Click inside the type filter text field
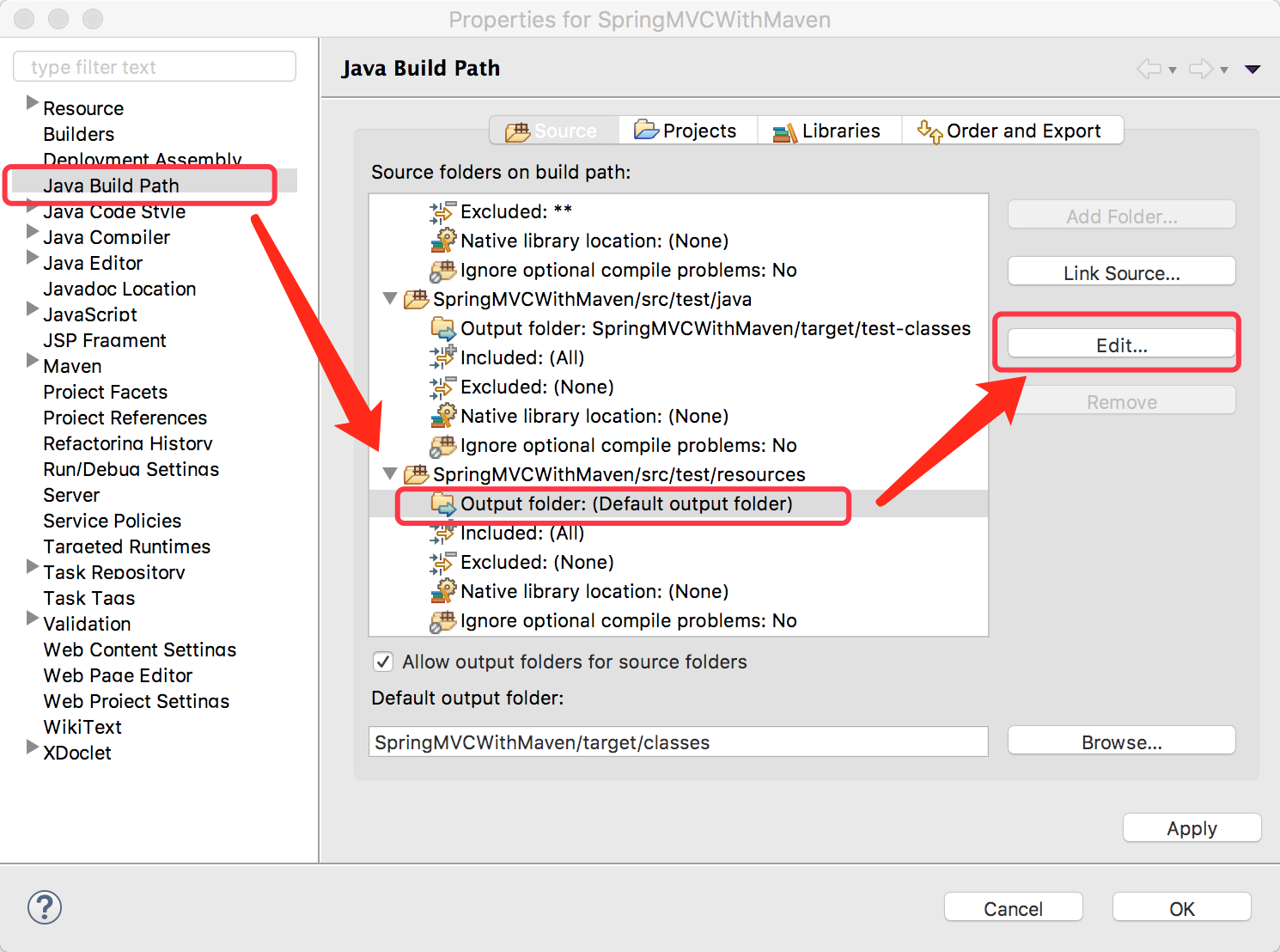The height and width of the screenshot is (952, 1280). coord(155,66)
